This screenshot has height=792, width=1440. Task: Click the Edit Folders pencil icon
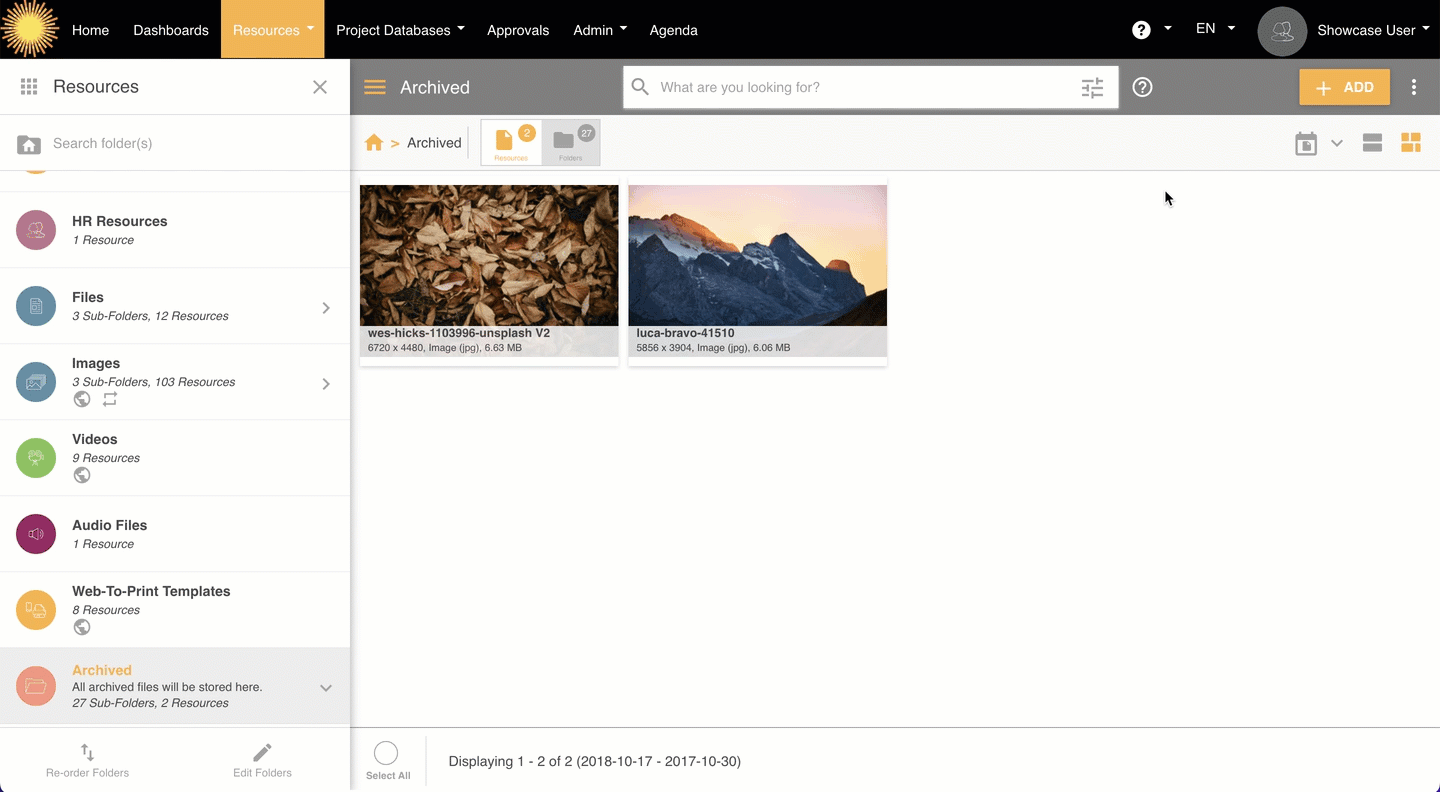click(x=262, y=752)
